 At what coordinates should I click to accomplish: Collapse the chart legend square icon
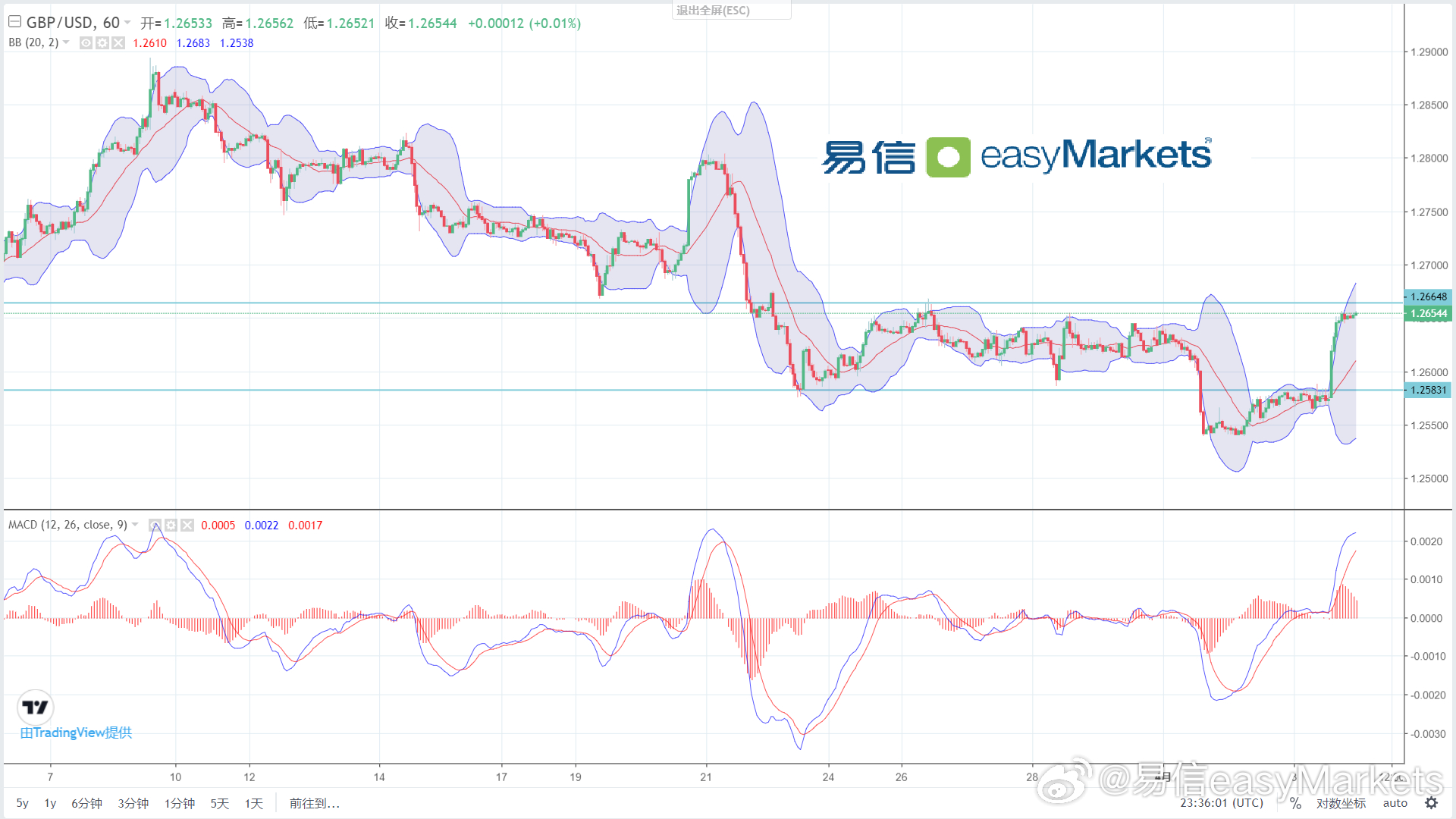pos(14,21)
